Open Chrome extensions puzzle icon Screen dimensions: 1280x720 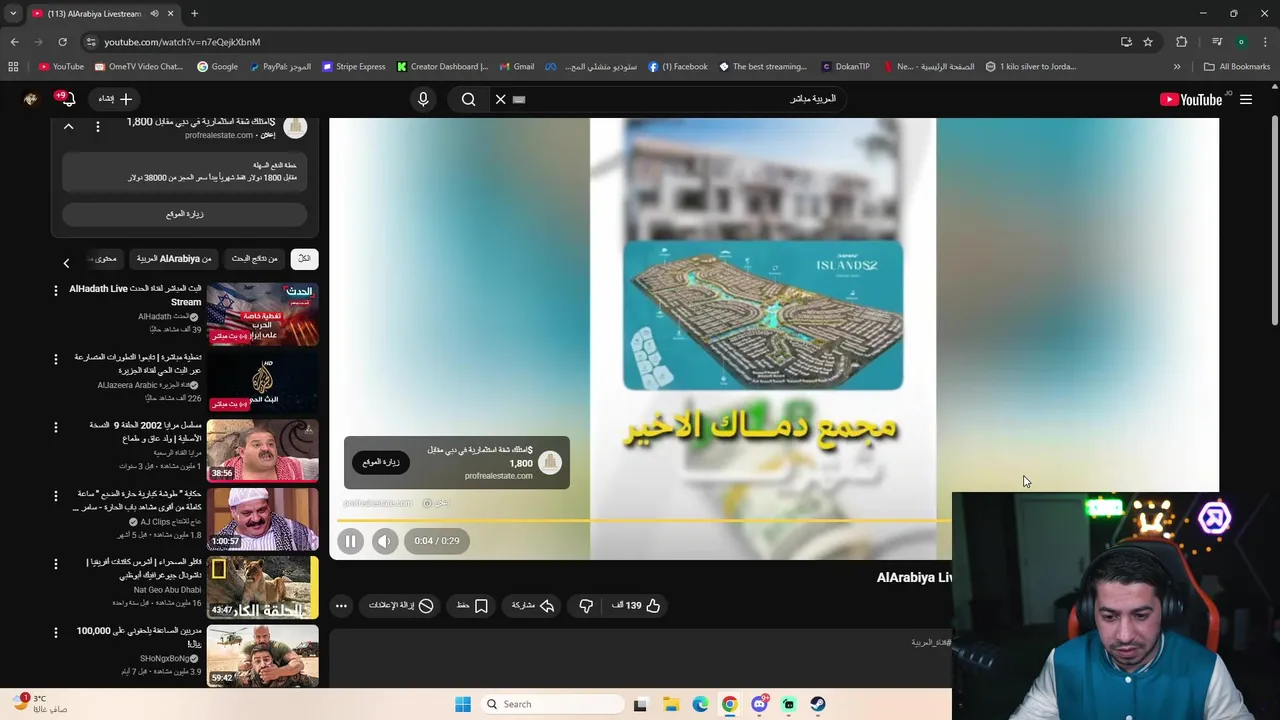point(1182,42)
